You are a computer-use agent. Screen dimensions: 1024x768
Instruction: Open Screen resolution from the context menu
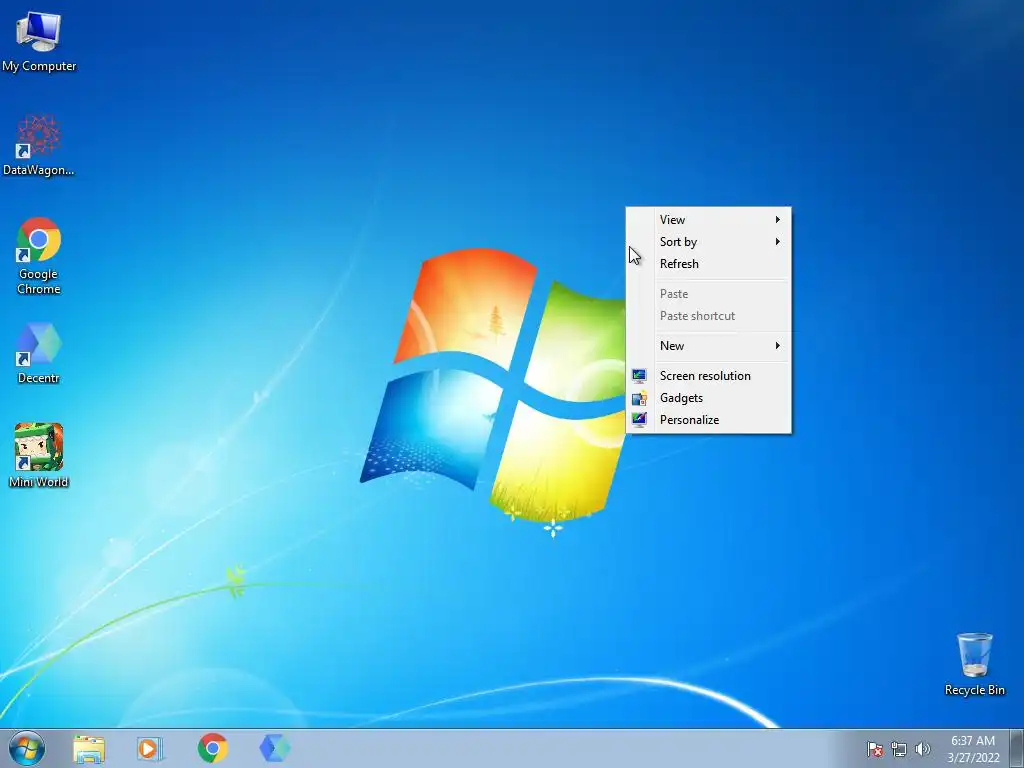tap(709, 376)
